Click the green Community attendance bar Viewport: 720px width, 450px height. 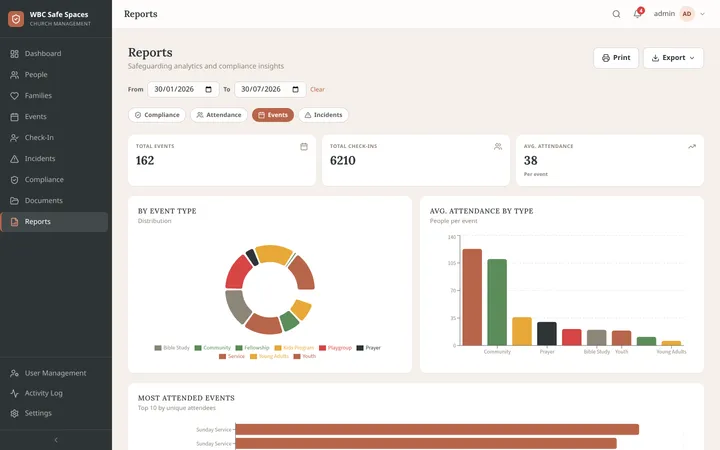click(x=497, y=302)
